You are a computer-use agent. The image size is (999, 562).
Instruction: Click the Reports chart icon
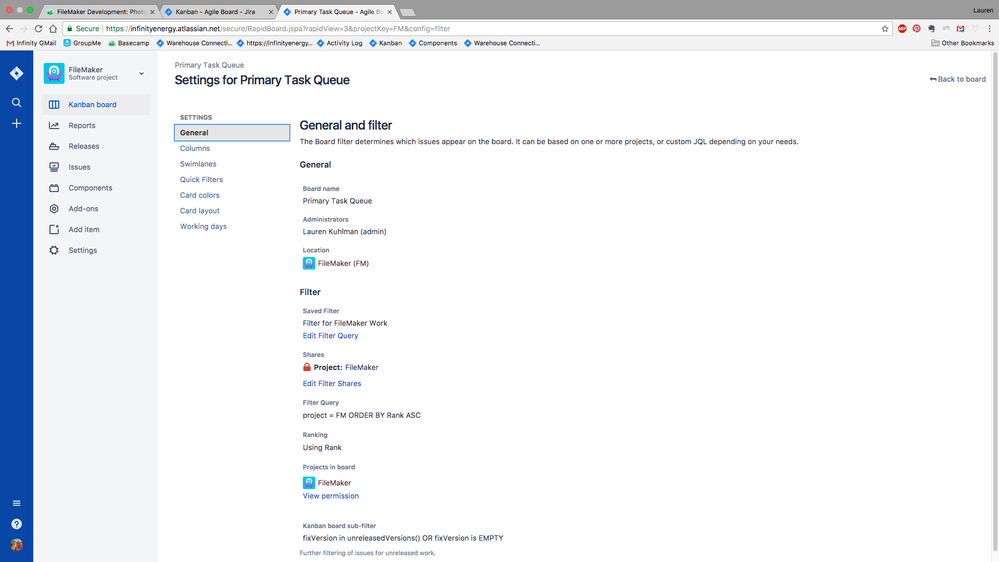[54, 126]
